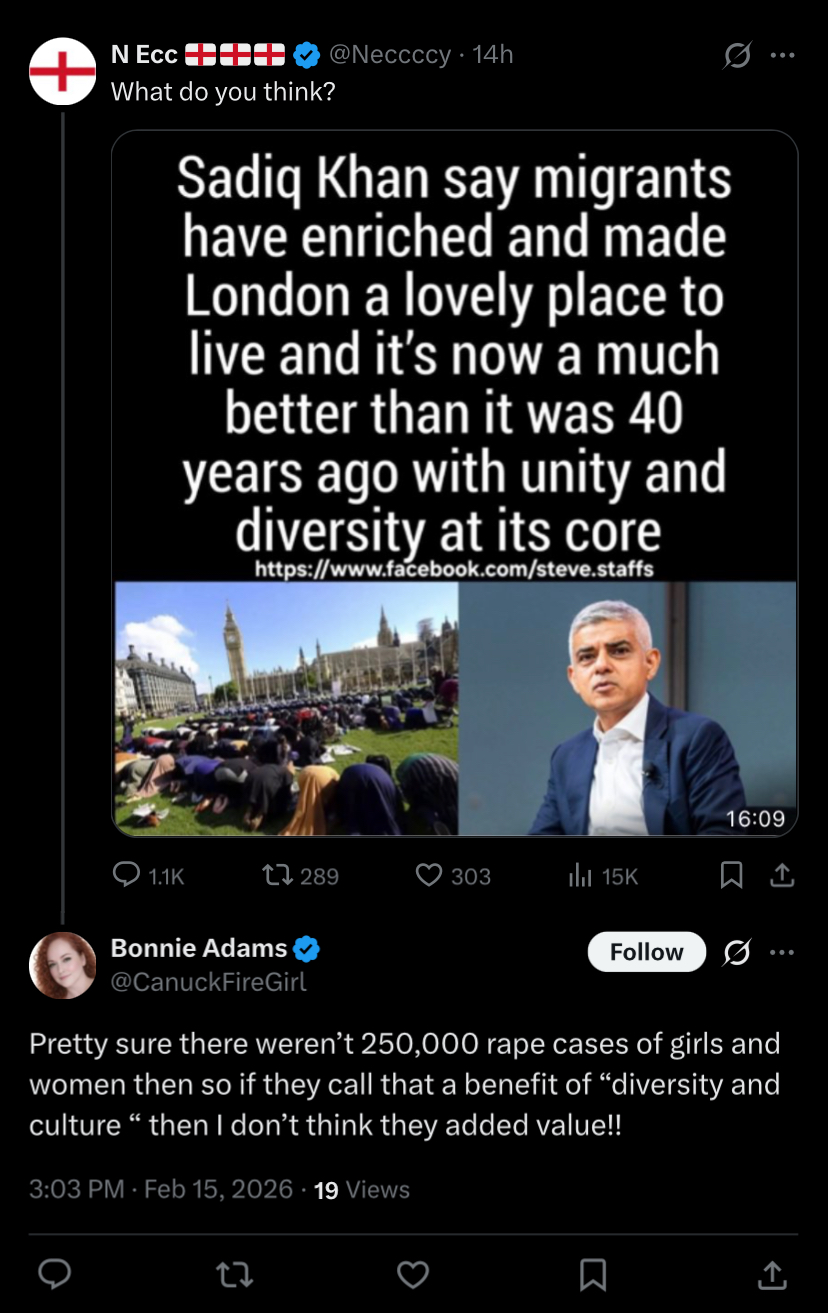Repost N Ecc's post
828x1313 pixels.
pos(273,876)
